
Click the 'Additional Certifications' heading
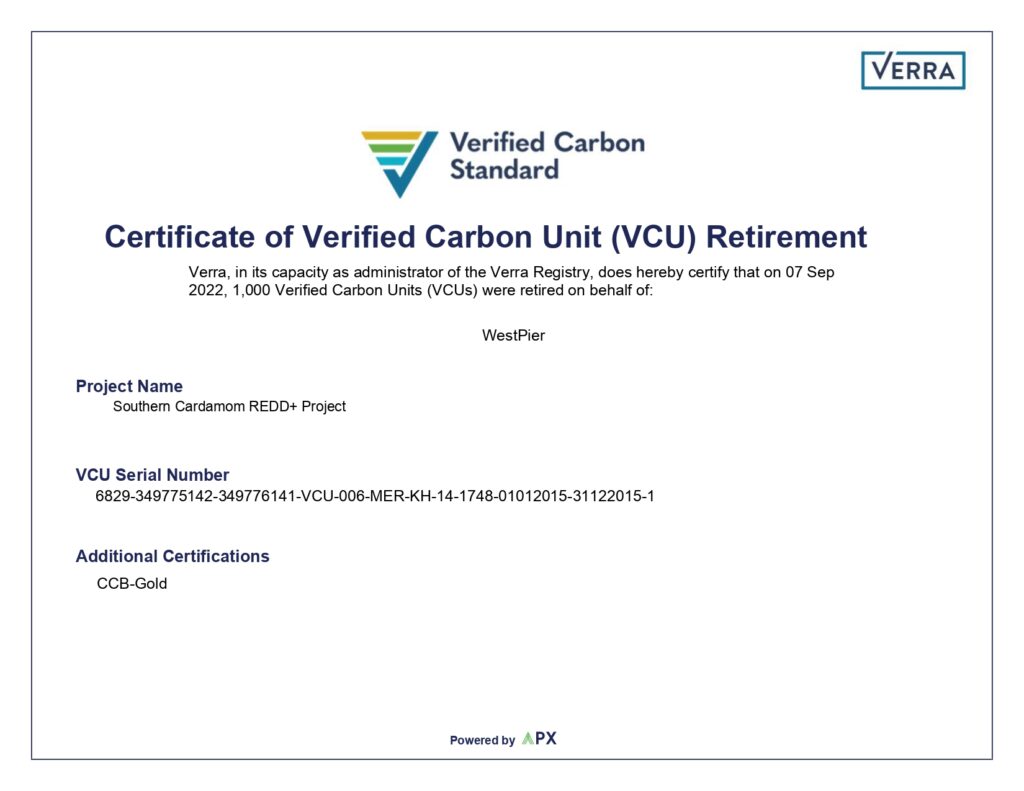tap(172, 556)
